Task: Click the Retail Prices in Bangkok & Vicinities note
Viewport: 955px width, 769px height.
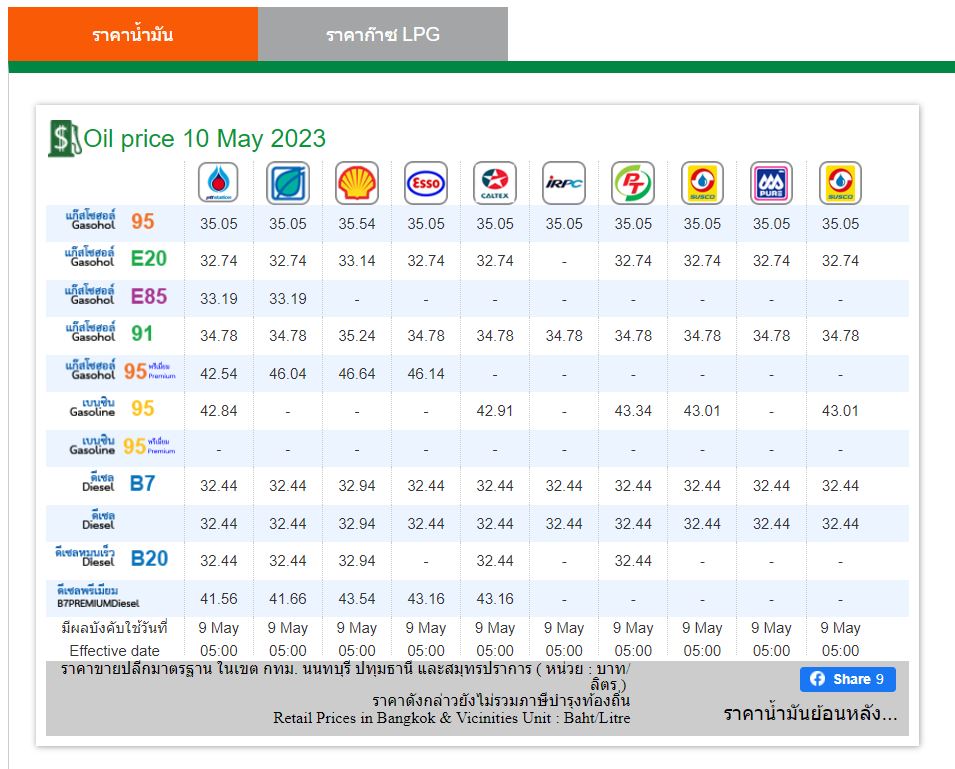Action: 451,718
